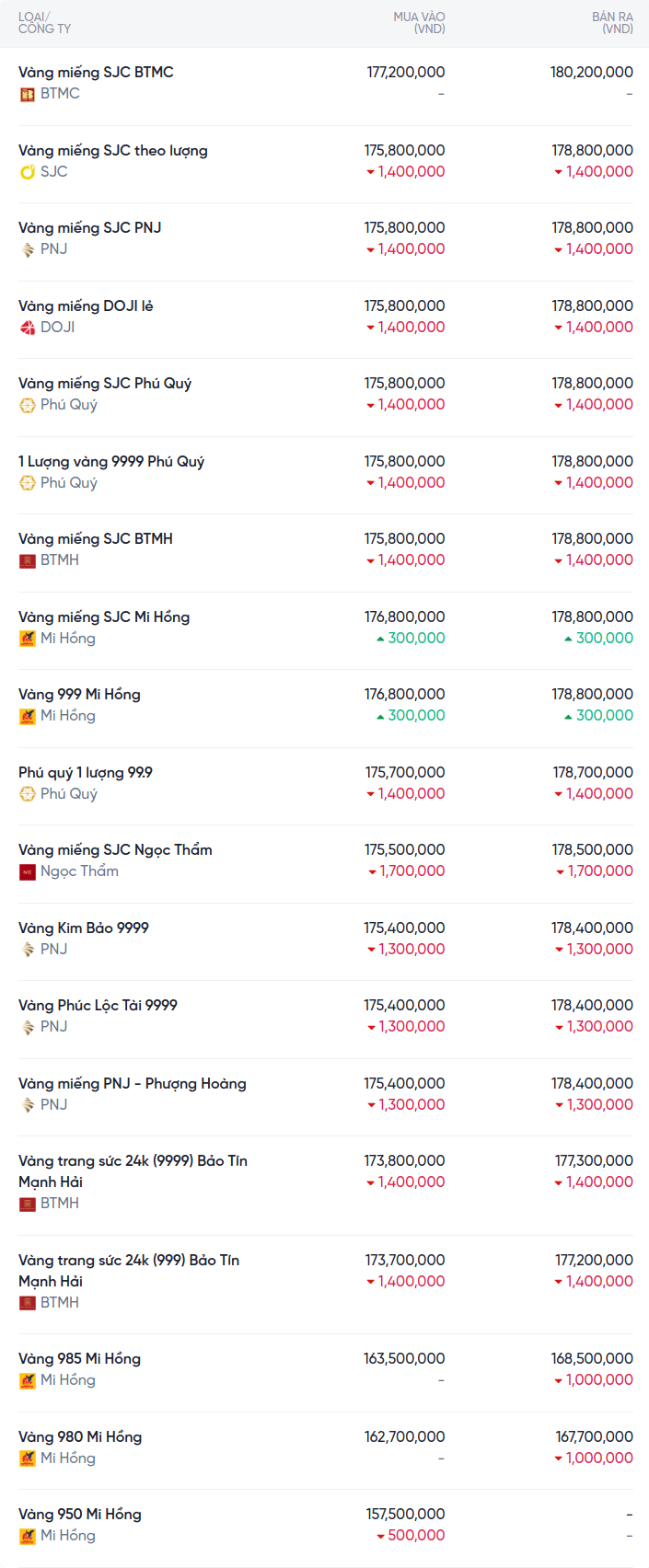Click Mi Hồng logo under Vàng 999 Mi Hồng
The height and width of the screenshot is (1568, 649).
tap(28, 716)
